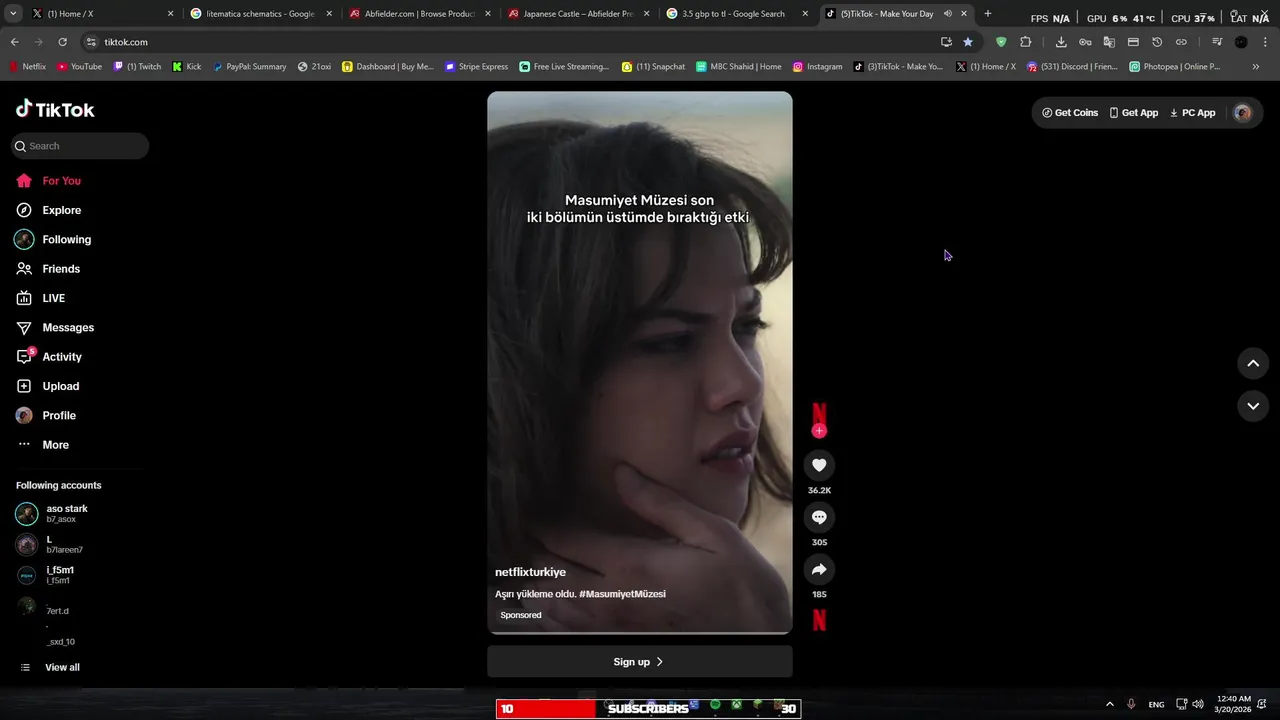Viewport: 1280px width, 720px height.
Task: Open the translate extension icon in toolbar
Action: (1109, 42)
